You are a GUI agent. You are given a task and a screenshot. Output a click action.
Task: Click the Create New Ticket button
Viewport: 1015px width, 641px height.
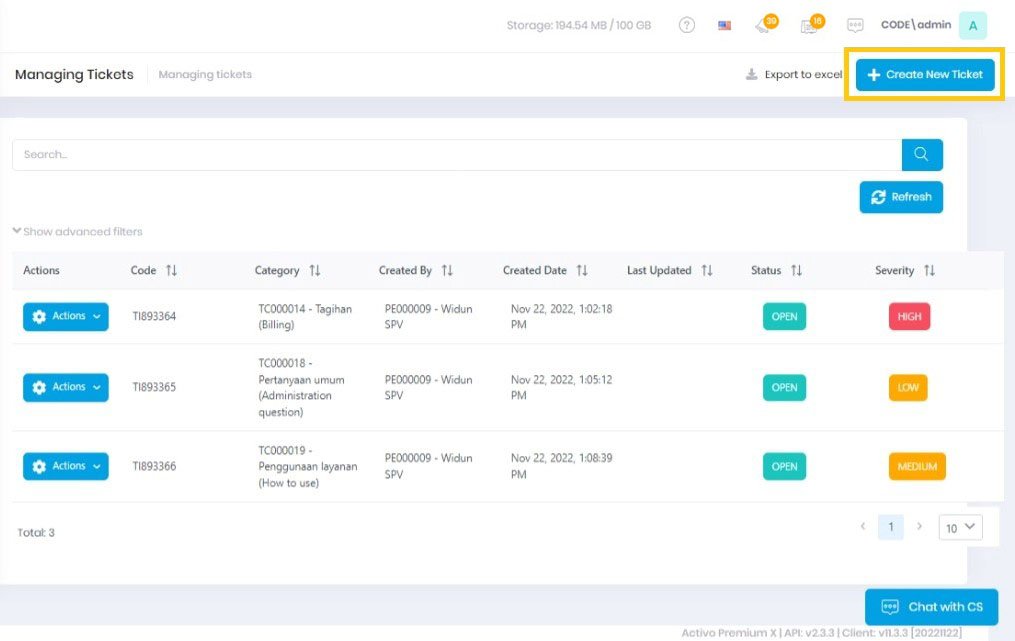[x=924, y=74]
